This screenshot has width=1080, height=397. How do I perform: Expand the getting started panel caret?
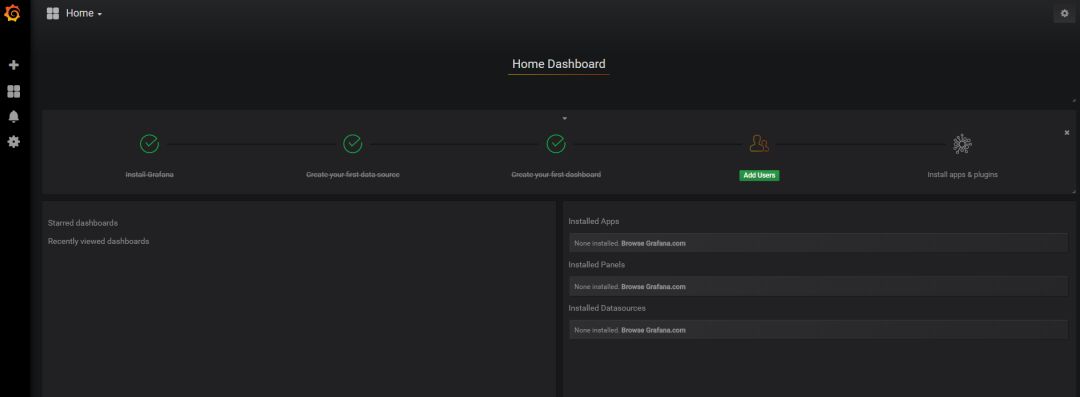click(565, 119)
